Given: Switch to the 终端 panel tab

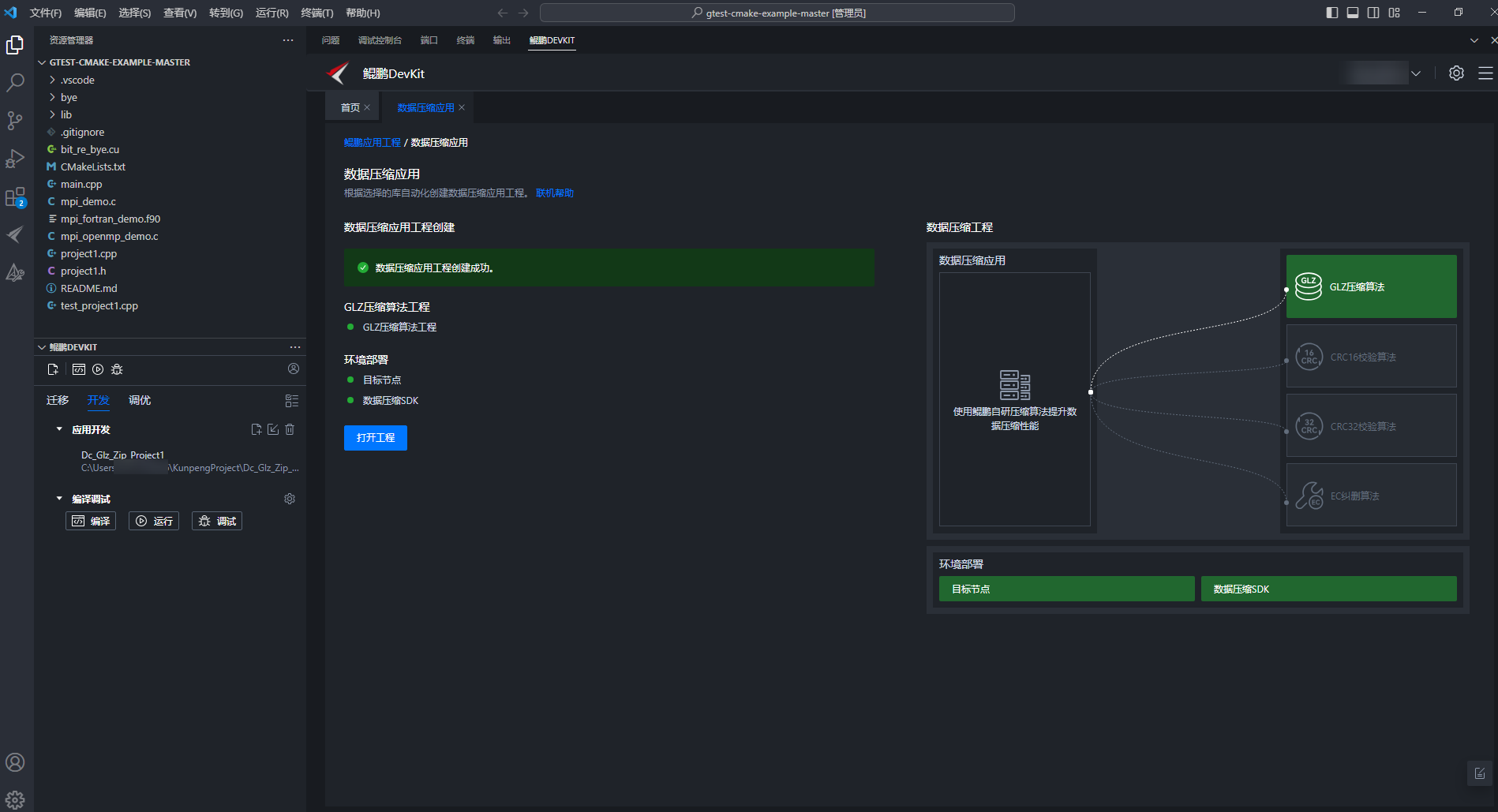Looking at the screenshot, I should click(x=466, y=40).
